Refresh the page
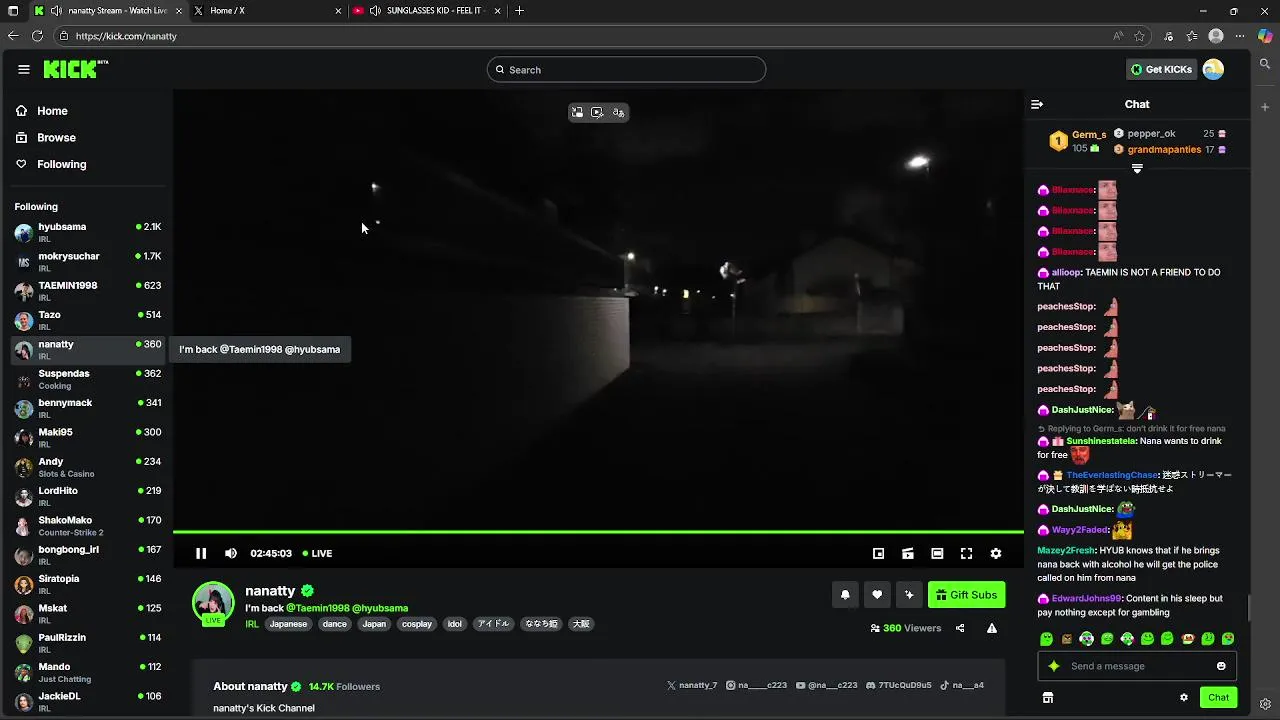This screenshot has width=1280, height=720. [x=37, y=36]
